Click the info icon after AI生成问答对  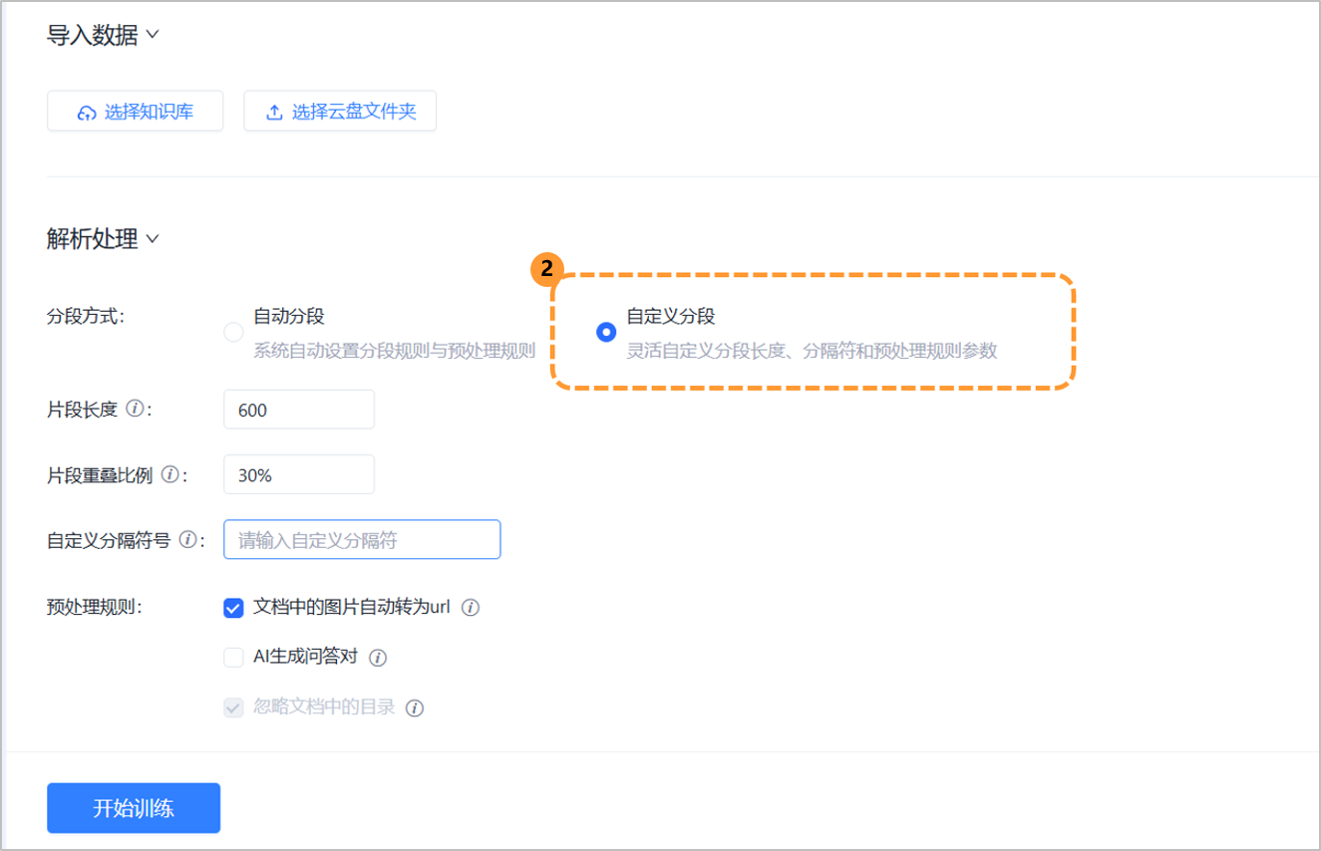click(x=377, y=657)
